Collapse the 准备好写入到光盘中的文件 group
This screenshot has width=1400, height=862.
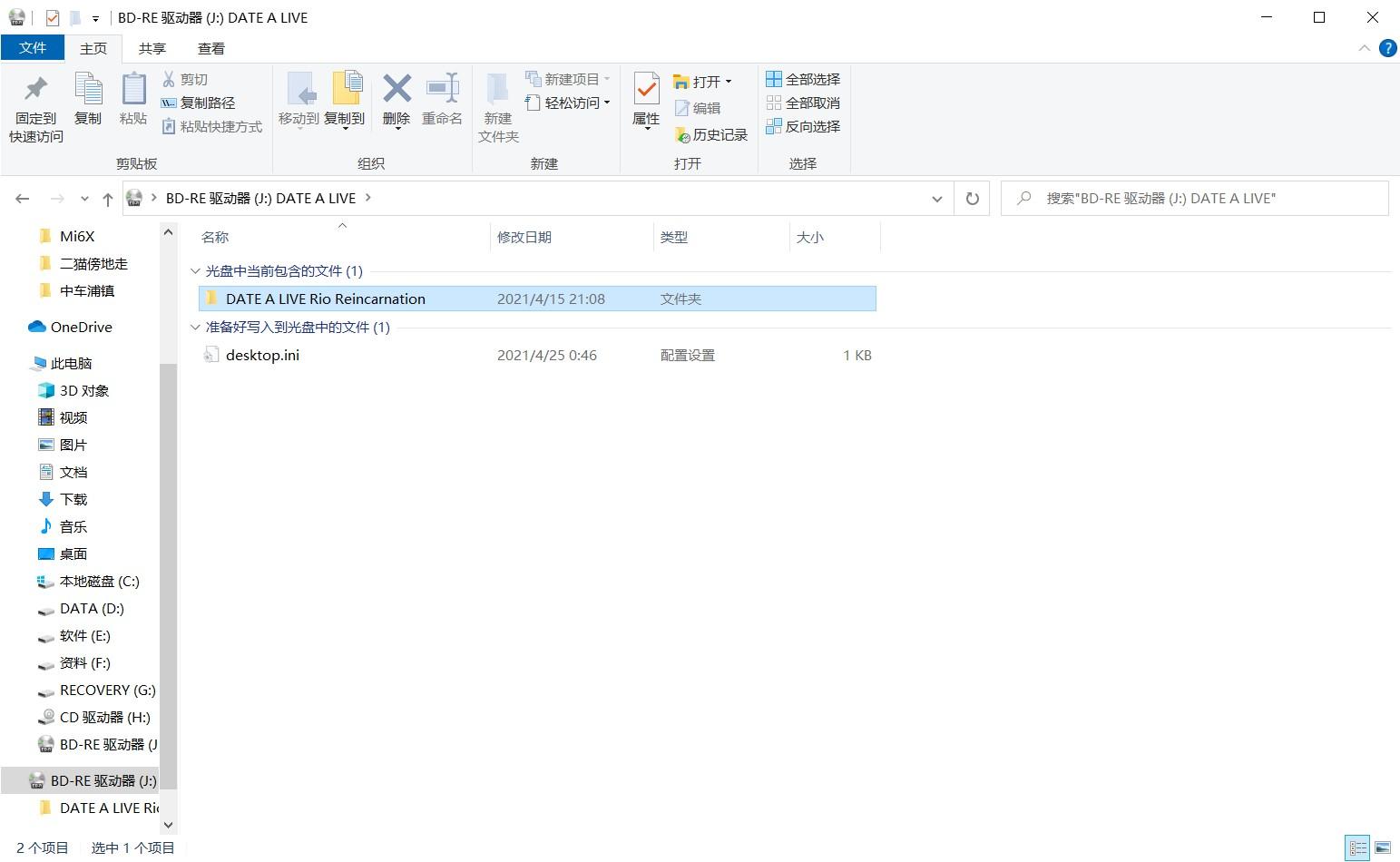coord(195,328)
